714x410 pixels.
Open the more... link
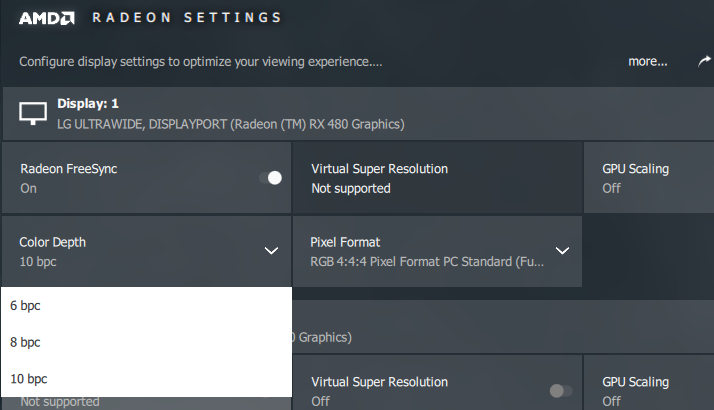click(648, 61)
